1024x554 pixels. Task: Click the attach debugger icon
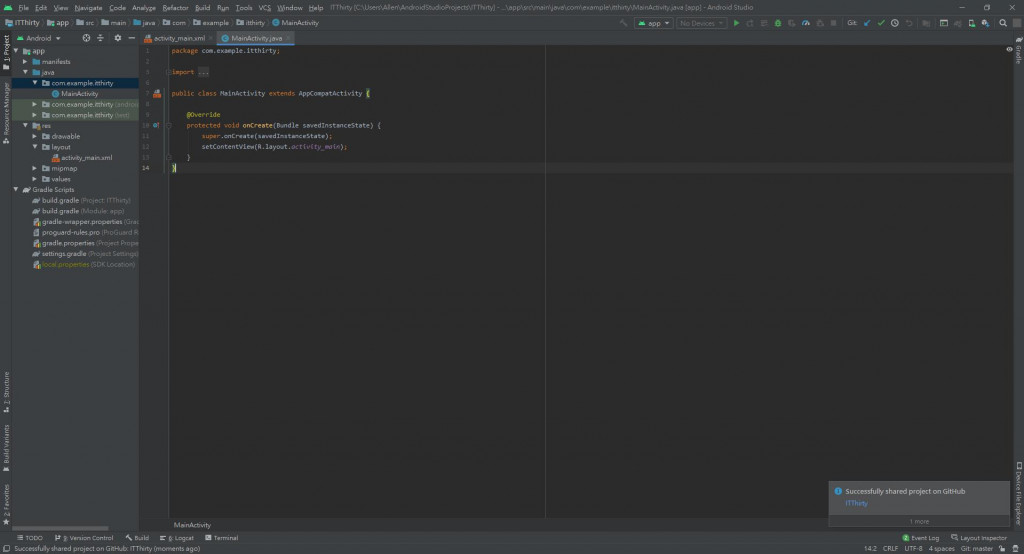(820, 23)
